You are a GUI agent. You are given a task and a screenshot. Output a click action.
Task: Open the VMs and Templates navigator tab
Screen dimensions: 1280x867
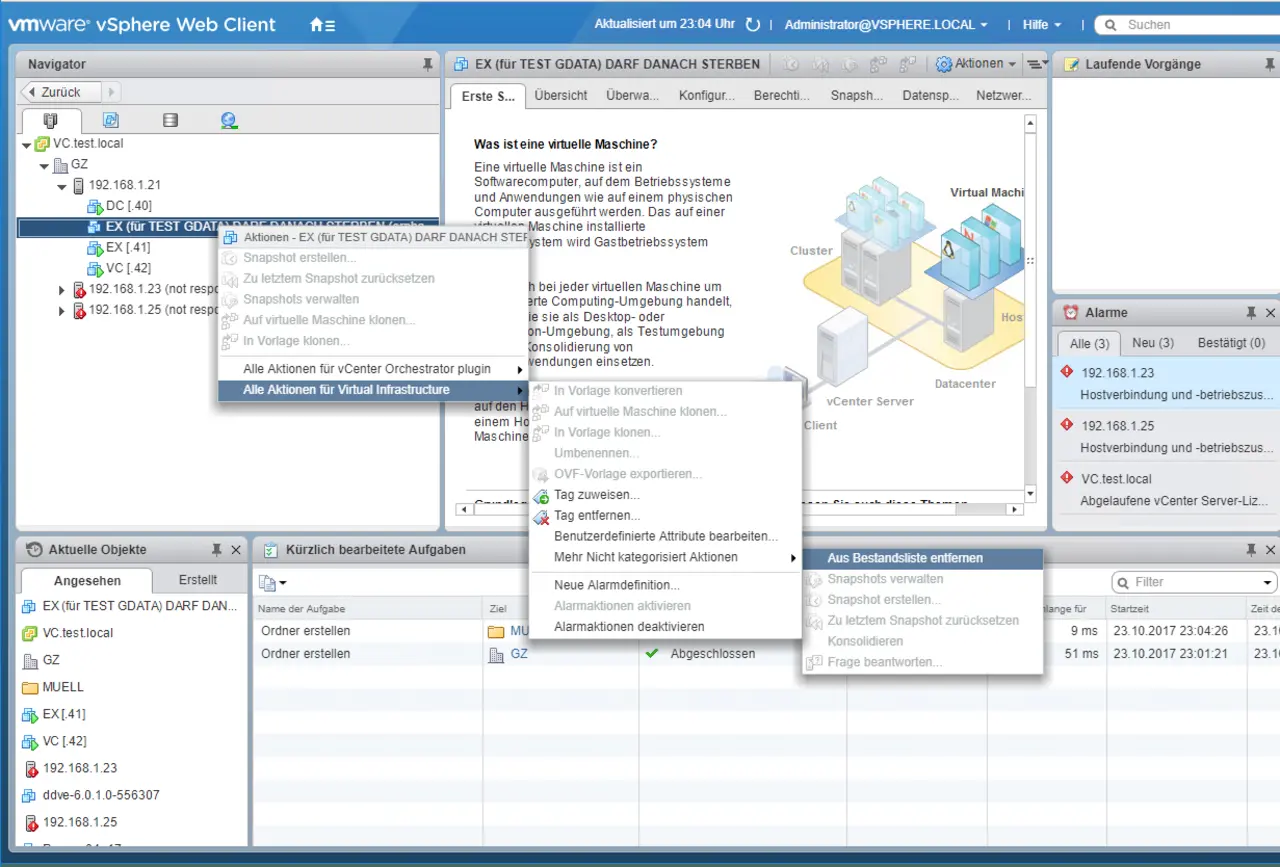point(111,121)
